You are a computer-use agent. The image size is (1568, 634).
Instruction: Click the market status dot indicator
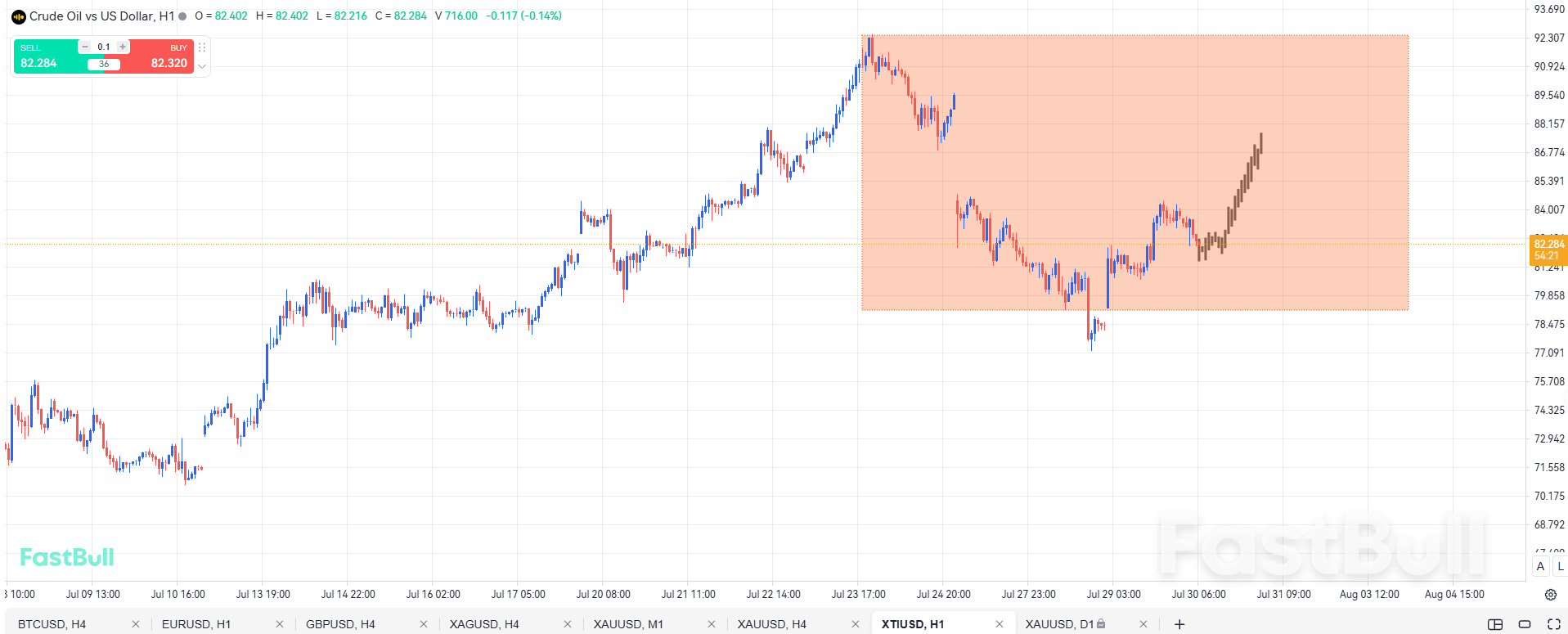182,16
